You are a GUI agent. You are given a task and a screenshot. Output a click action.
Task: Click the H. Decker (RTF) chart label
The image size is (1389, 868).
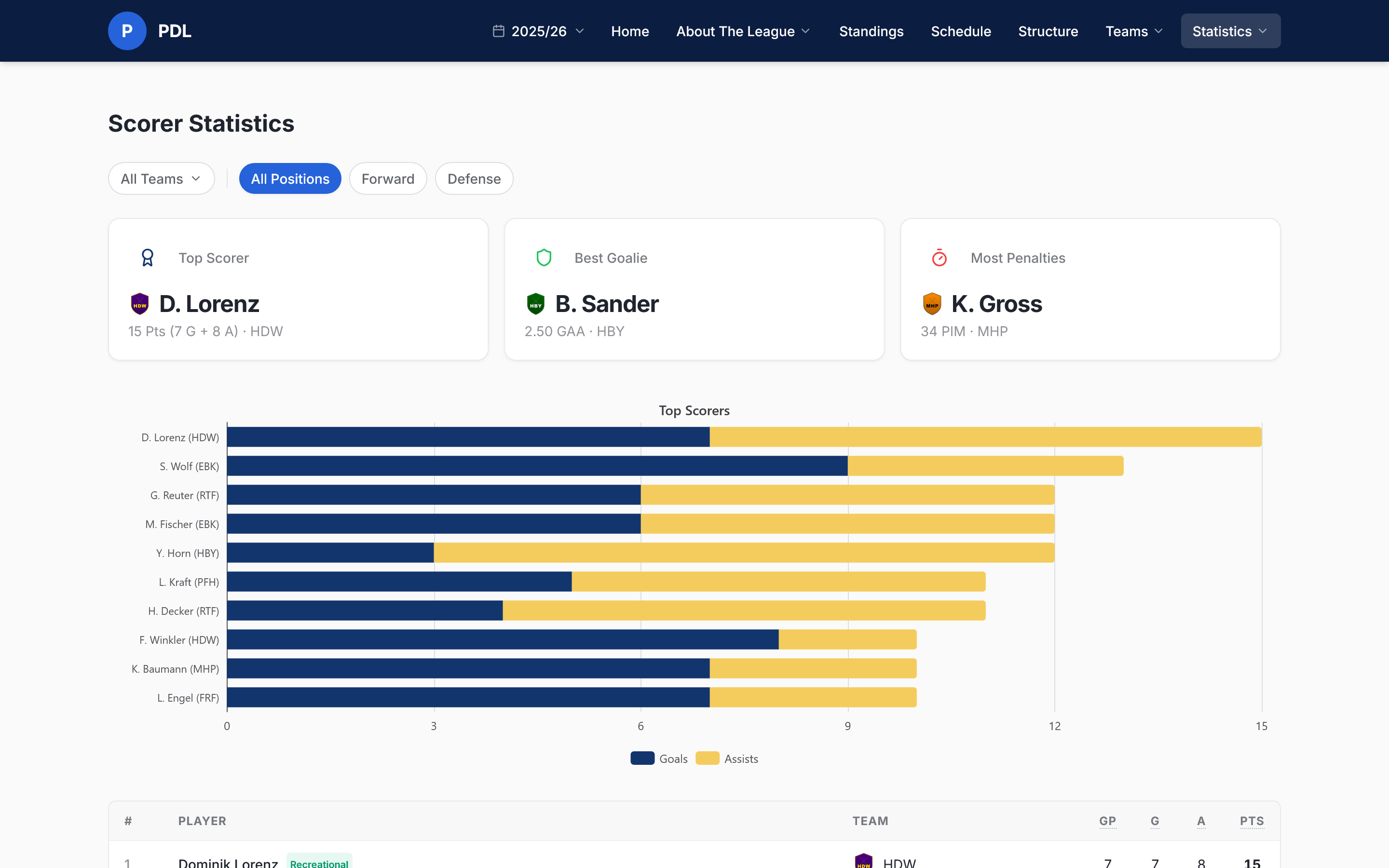click(x=183, y=611)
